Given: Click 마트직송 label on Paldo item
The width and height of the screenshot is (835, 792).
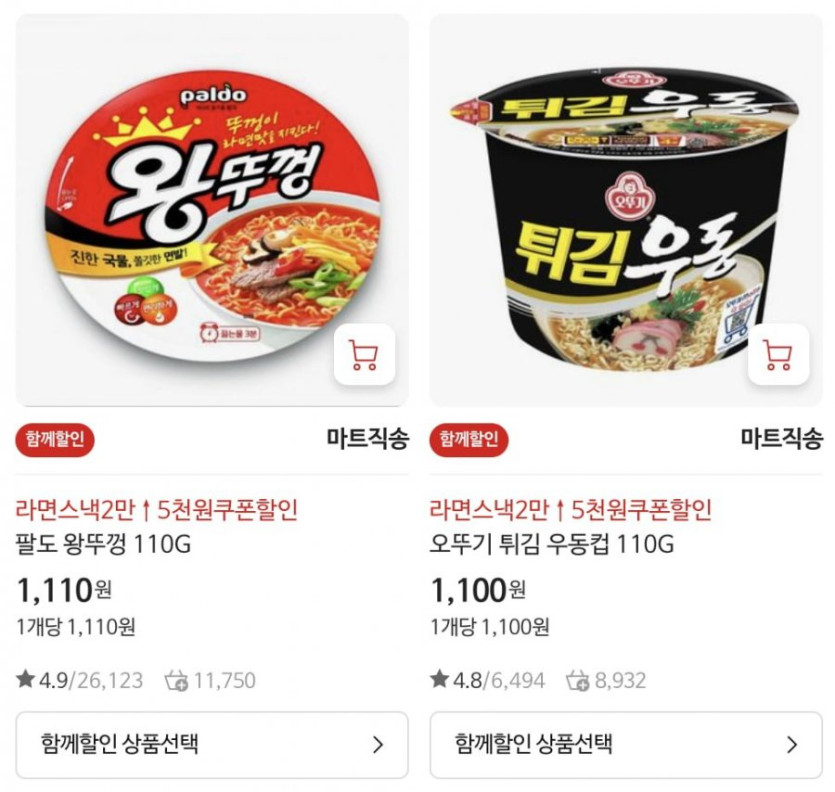Looking at the screenshot, I should point(367,439).
